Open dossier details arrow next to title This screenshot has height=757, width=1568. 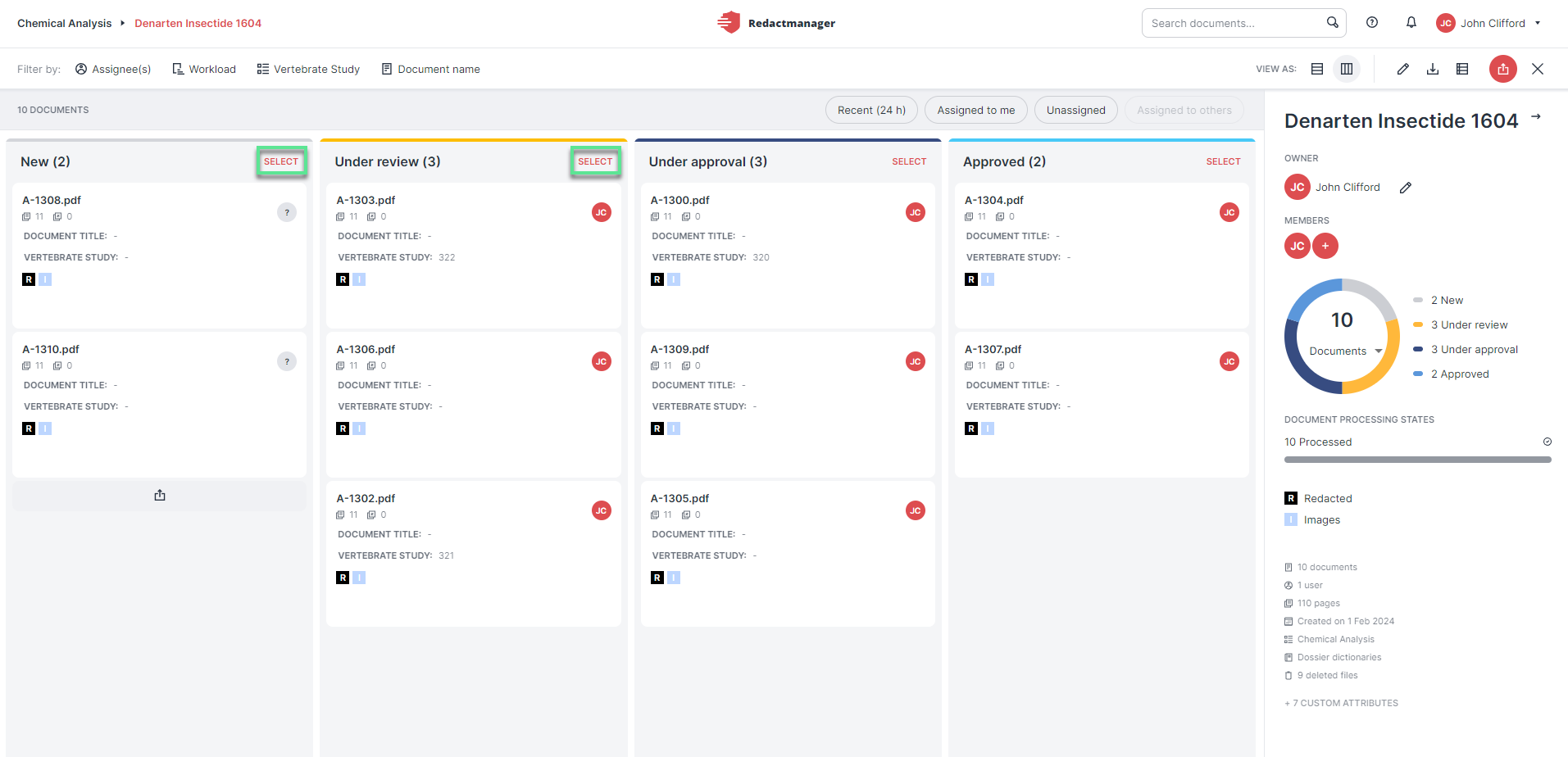(1536, 117)
